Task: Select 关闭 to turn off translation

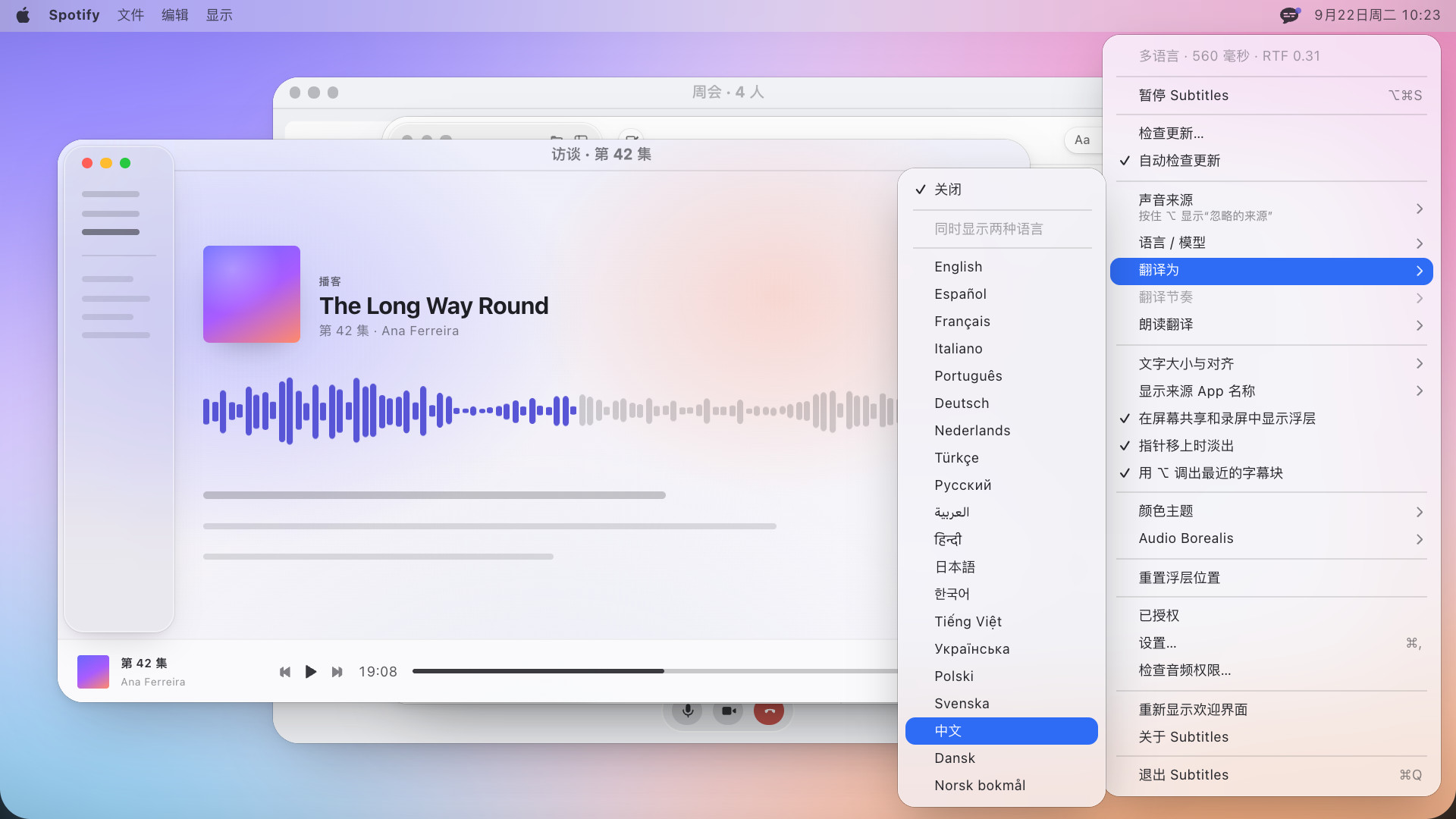Action: pos(1002,190)
